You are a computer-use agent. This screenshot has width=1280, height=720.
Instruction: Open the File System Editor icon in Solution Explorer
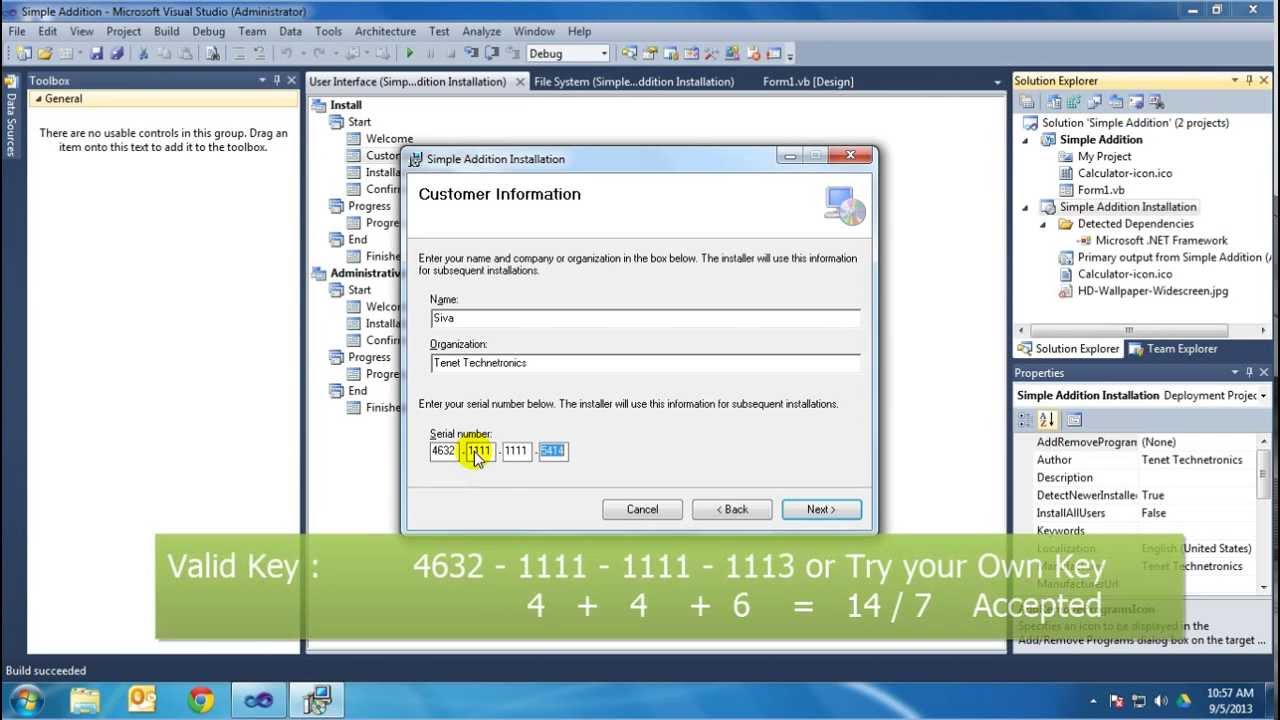point(1054,102)
